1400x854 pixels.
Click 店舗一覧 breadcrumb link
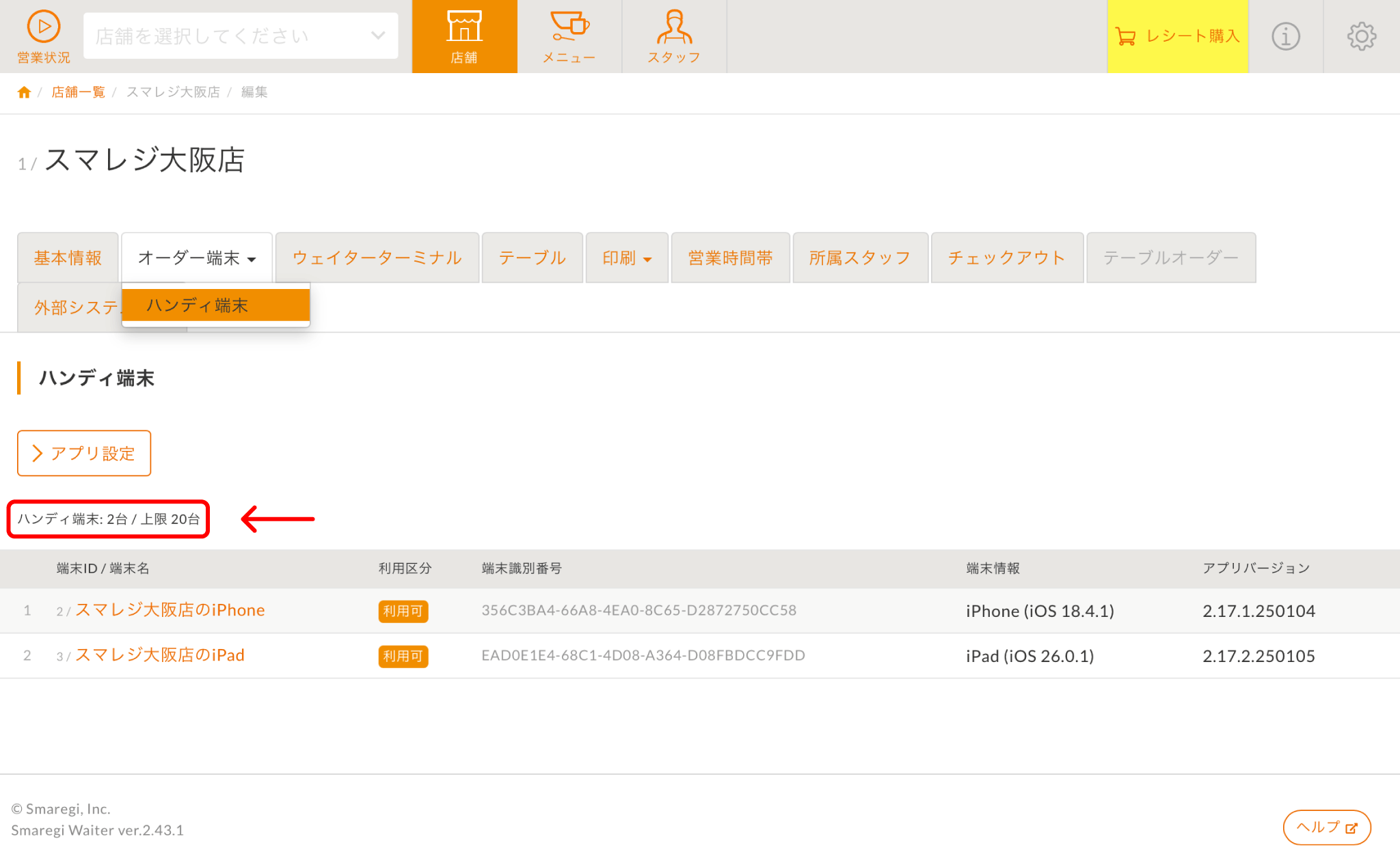[x=78, y=92]
